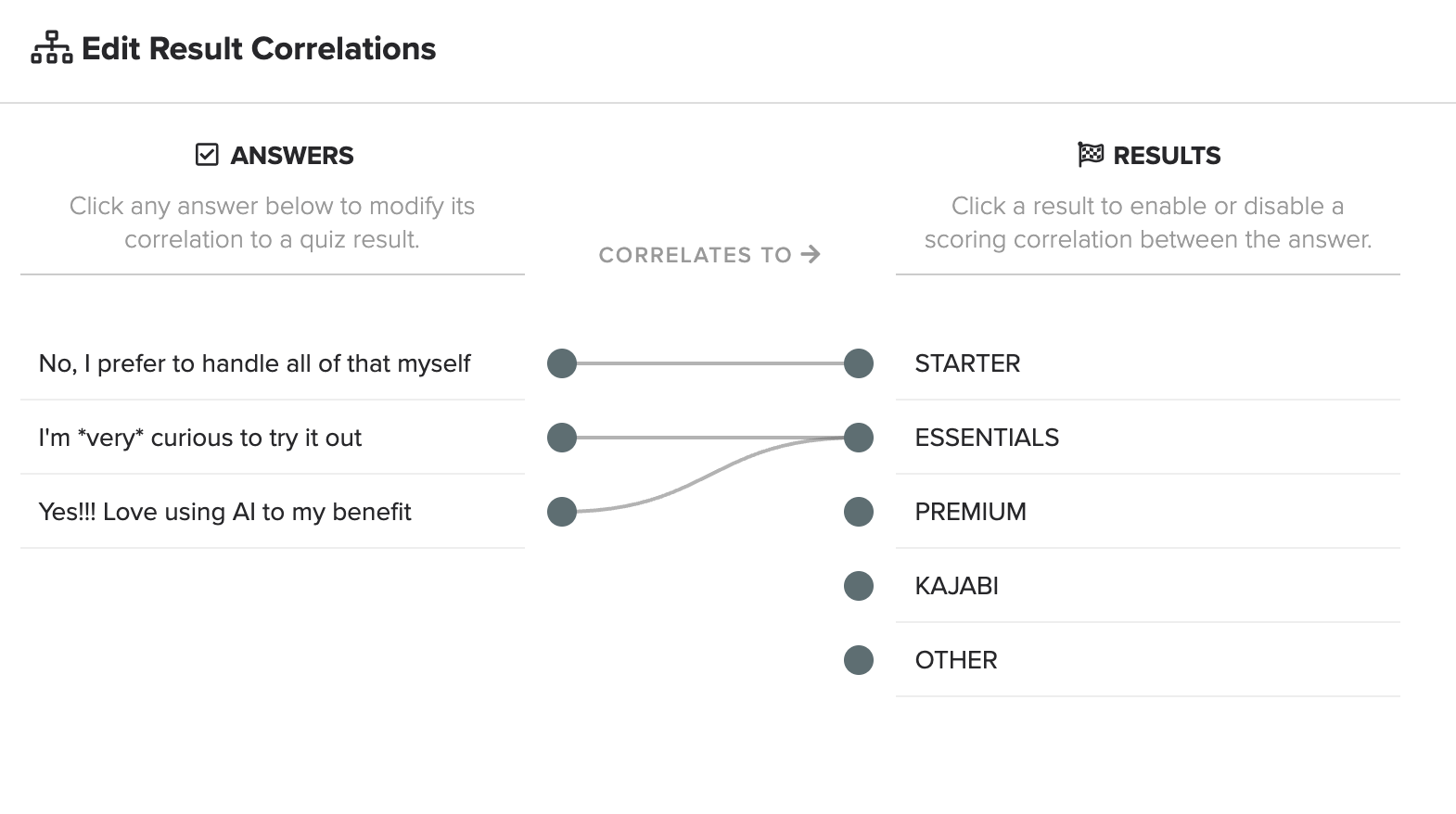
Task: Click the connector dot left of ESSENTIALS
Action: click(859, 438)
